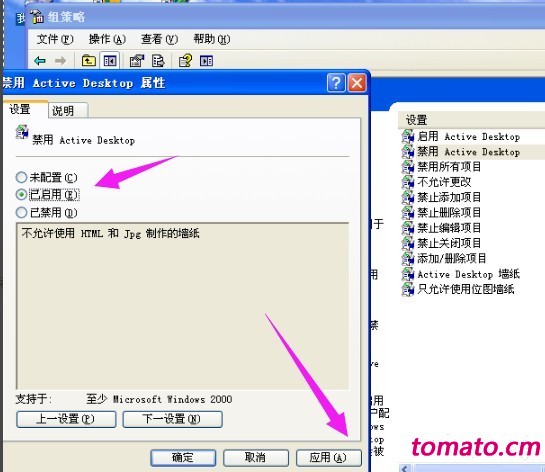Click the Up one level folder icon
545x472 pixels.
89,60
